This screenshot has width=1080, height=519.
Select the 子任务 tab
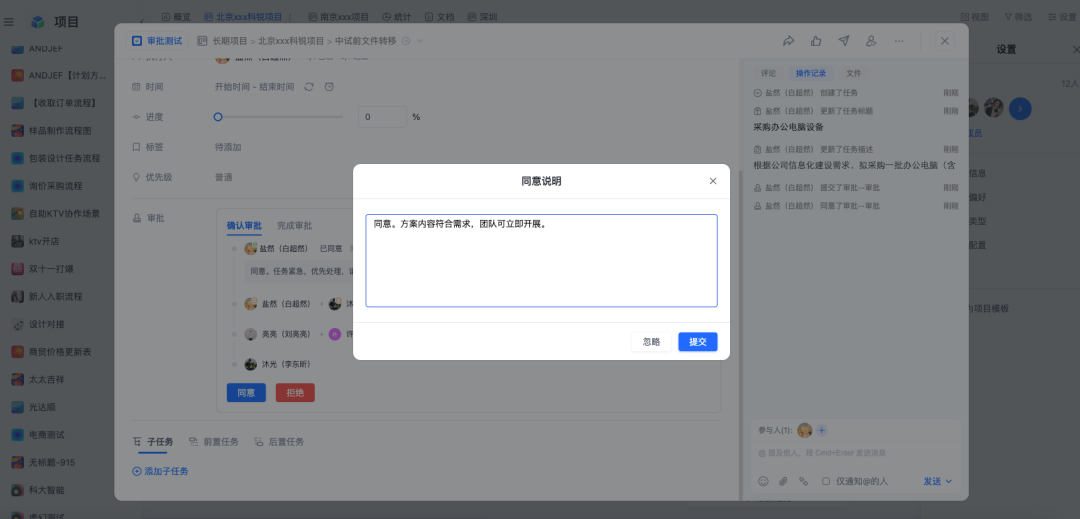coord(153,441)
